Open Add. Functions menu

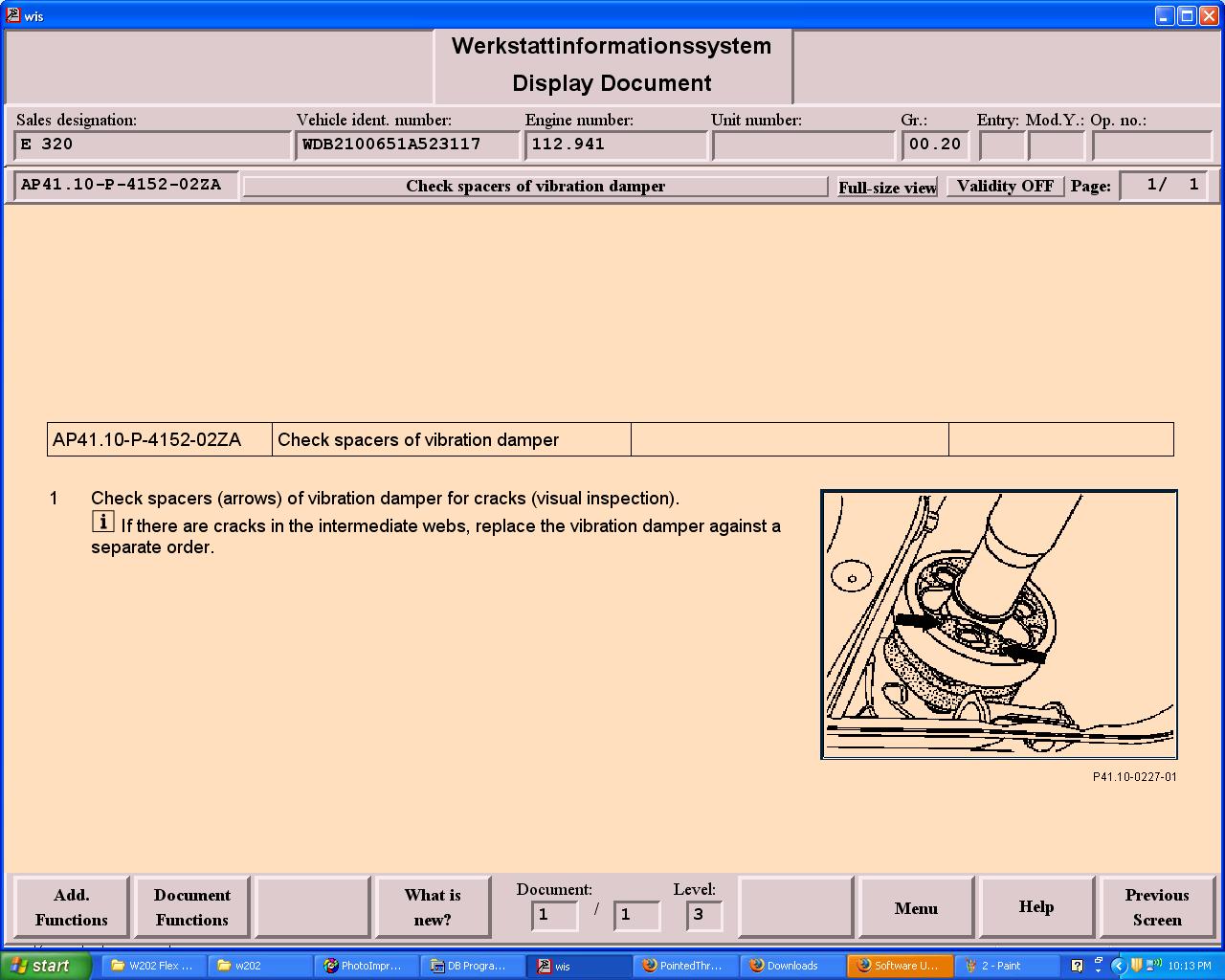tap(72, 907)
